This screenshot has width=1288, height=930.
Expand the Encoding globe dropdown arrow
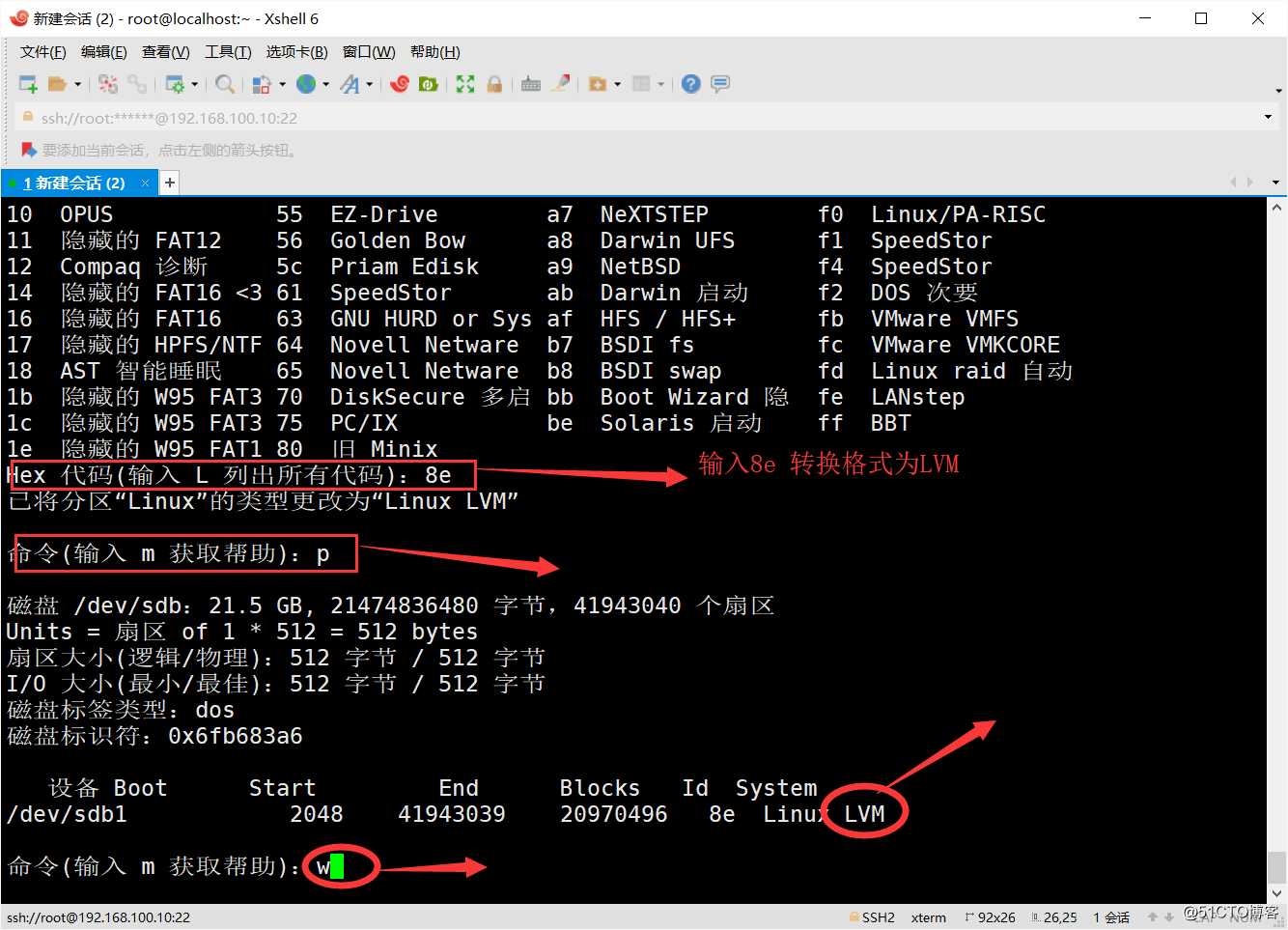pos(326,84)
